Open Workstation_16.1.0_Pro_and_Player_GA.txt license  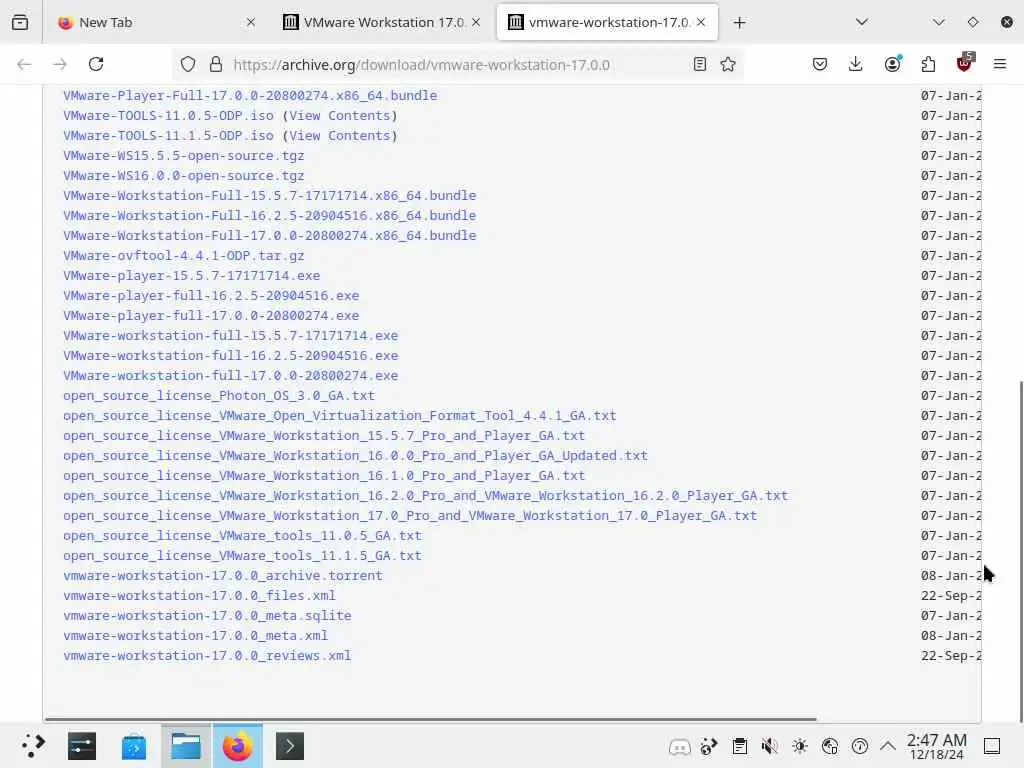coord(324,475)
